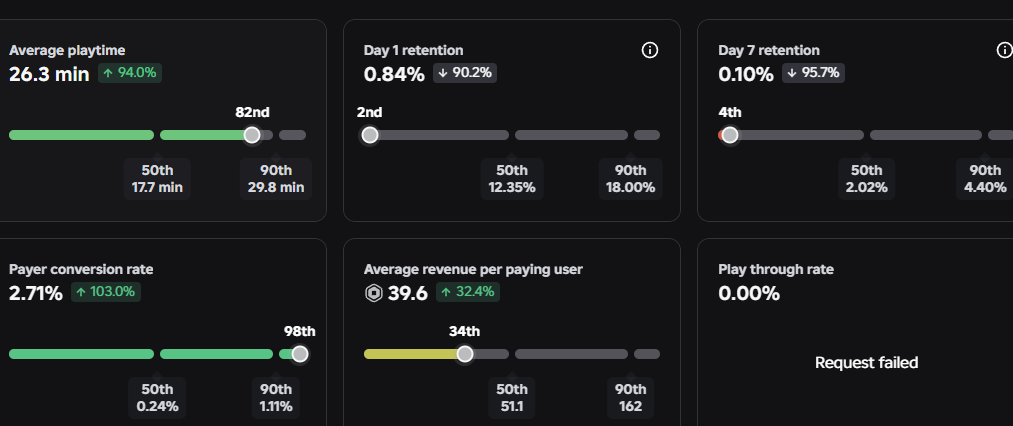Click the 90th 162 revenue benchmark label

[631, 398]
